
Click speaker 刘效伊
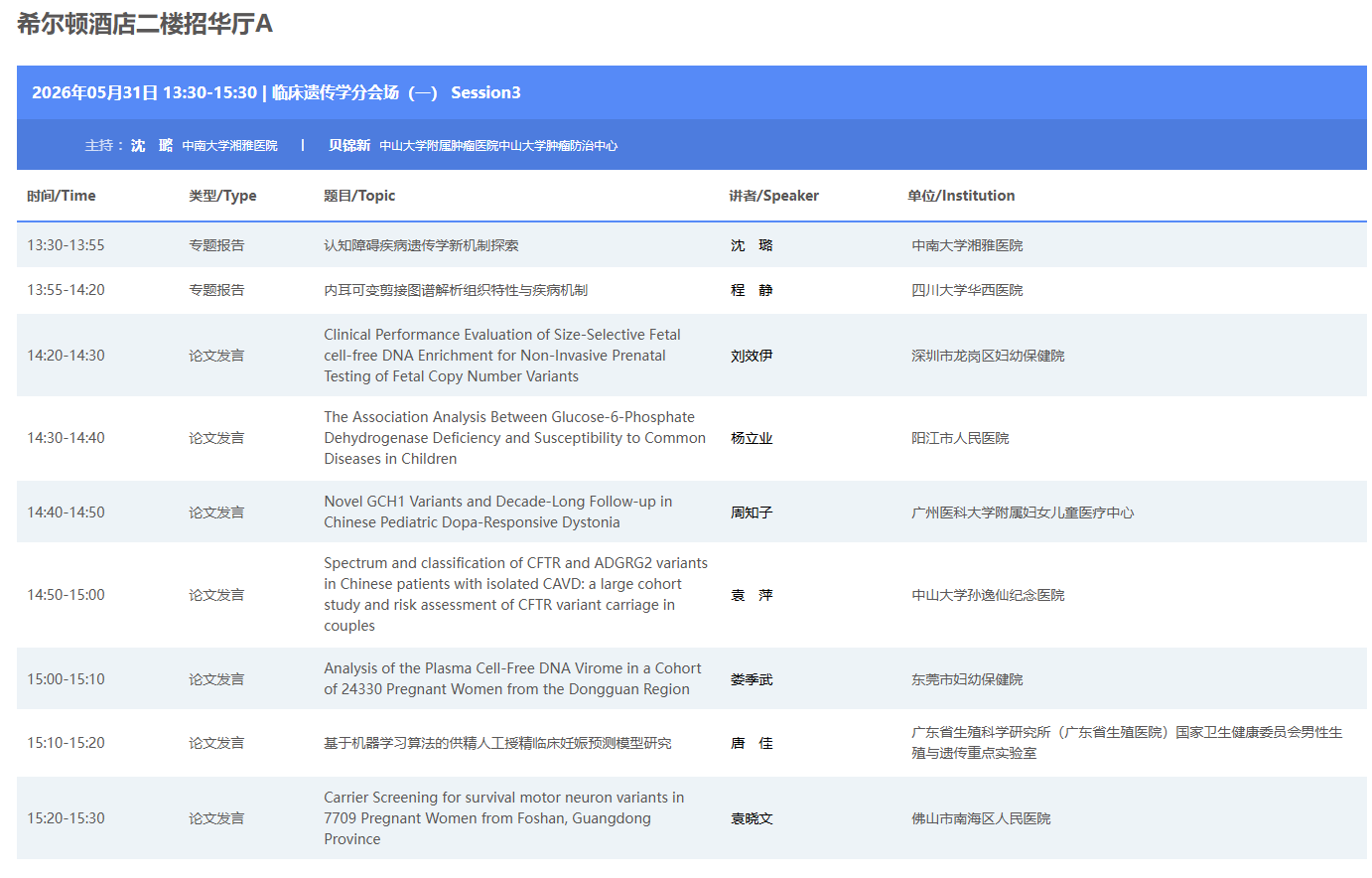(752, 356)
